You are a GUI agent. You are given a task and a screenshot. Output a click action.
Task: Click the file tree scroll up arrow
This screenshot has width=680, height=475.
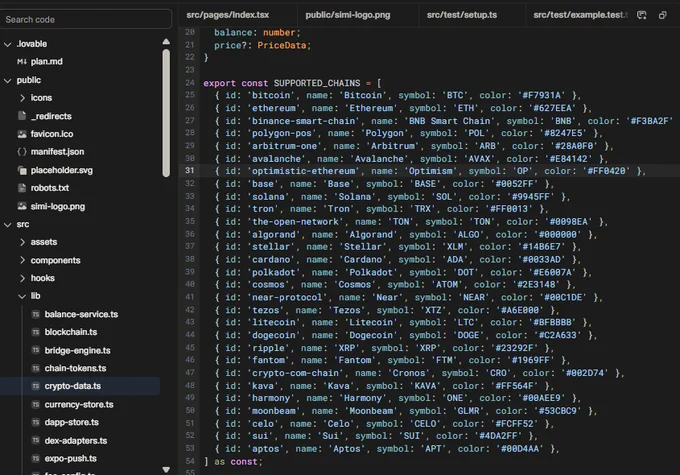pyautogui.click(x=166, y=42)
